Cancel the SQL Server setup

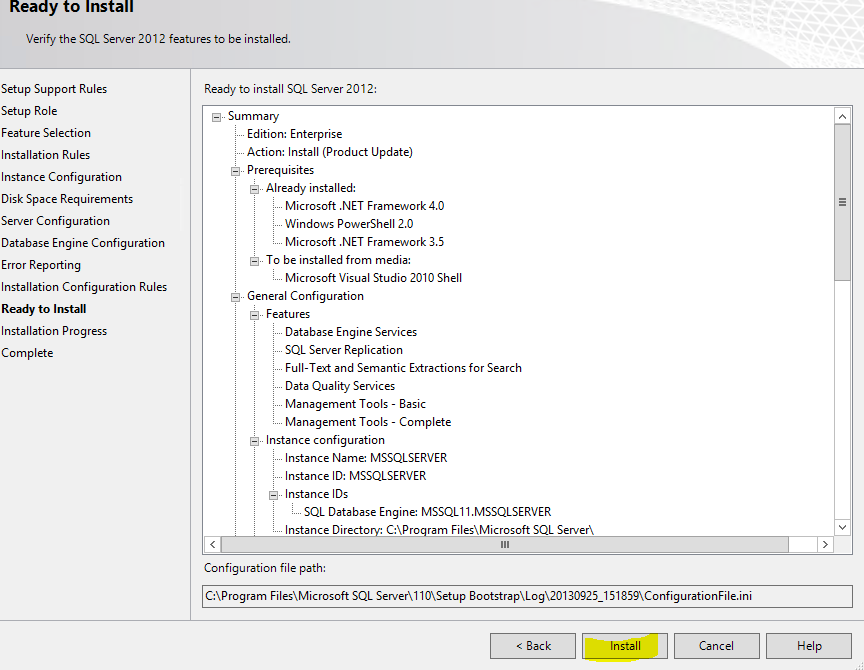click(x=716, y=646)
